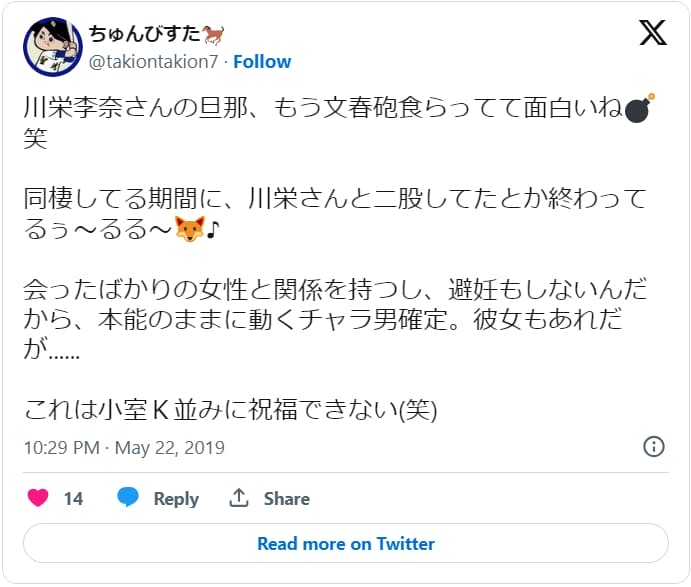This screenshot has height=587, width=691.
Task: Click the blue reply speech bubble icon
Action: (128, 497)
